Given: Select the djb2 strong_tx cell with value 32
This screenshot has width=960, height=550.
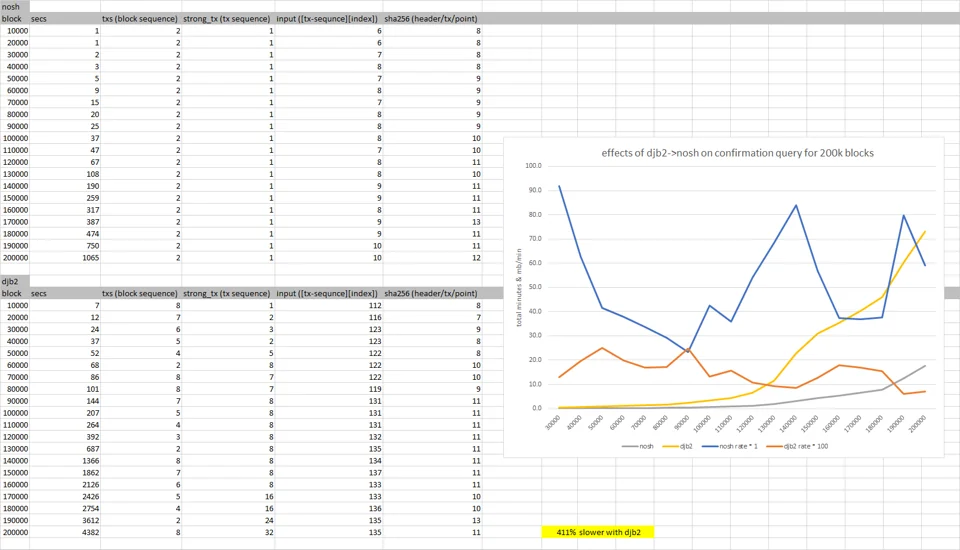Looking at the screenshot, I should coord(228,532).
